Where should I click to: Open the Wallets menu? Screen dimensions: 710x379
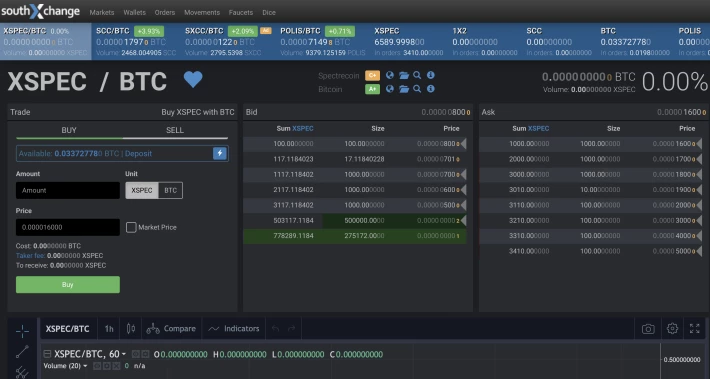coord(134,13)
